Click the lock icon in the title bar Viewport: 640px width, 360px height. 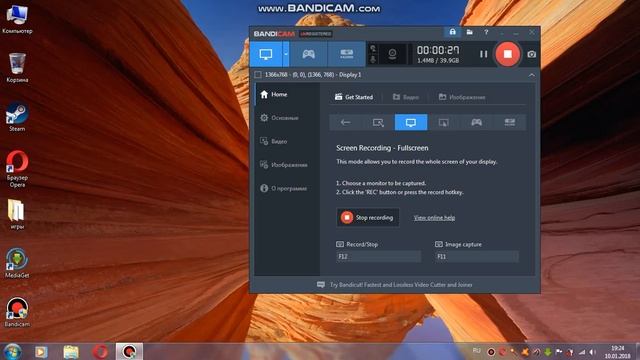[x=453, y=32]
